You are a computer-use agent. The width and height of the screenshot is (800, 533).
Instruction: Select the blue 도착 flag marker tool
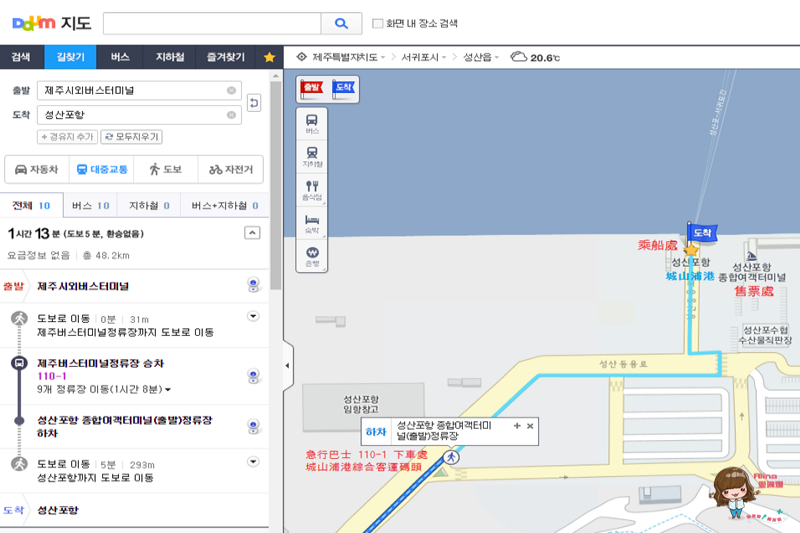[343, 89]
